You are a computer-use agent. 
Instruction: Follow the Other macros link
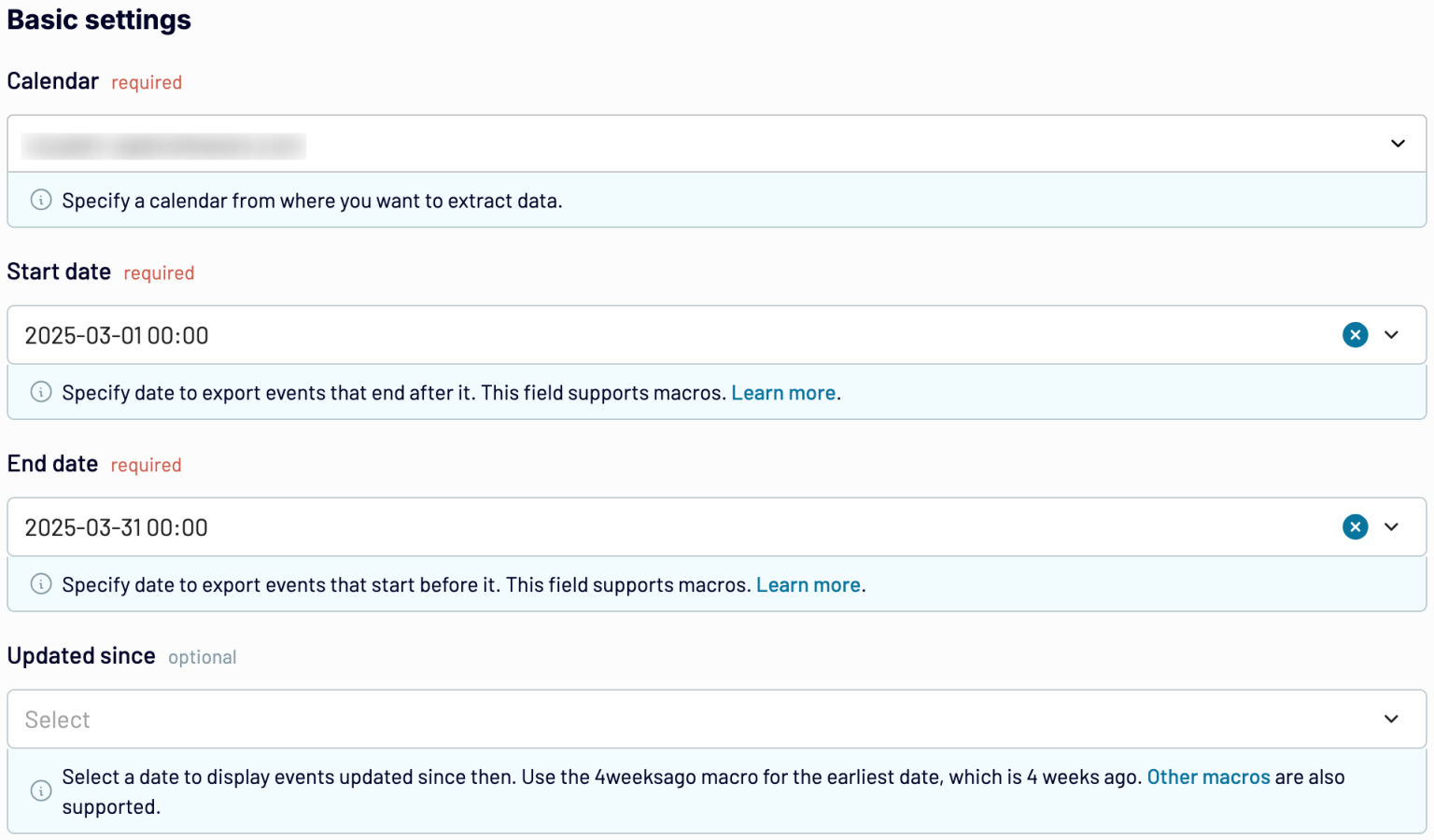[1207, 777]
